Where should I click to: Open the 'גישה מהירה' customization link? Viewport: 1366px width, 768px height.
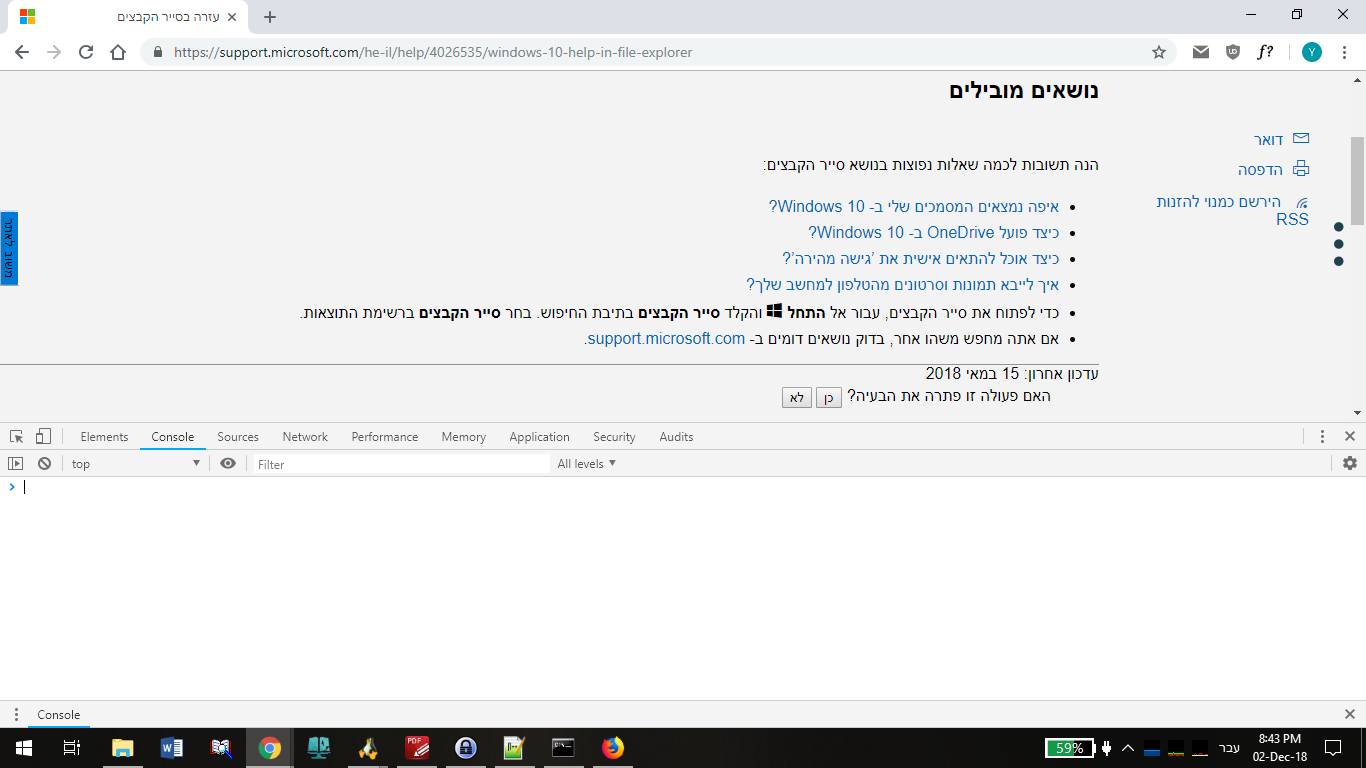920,259
